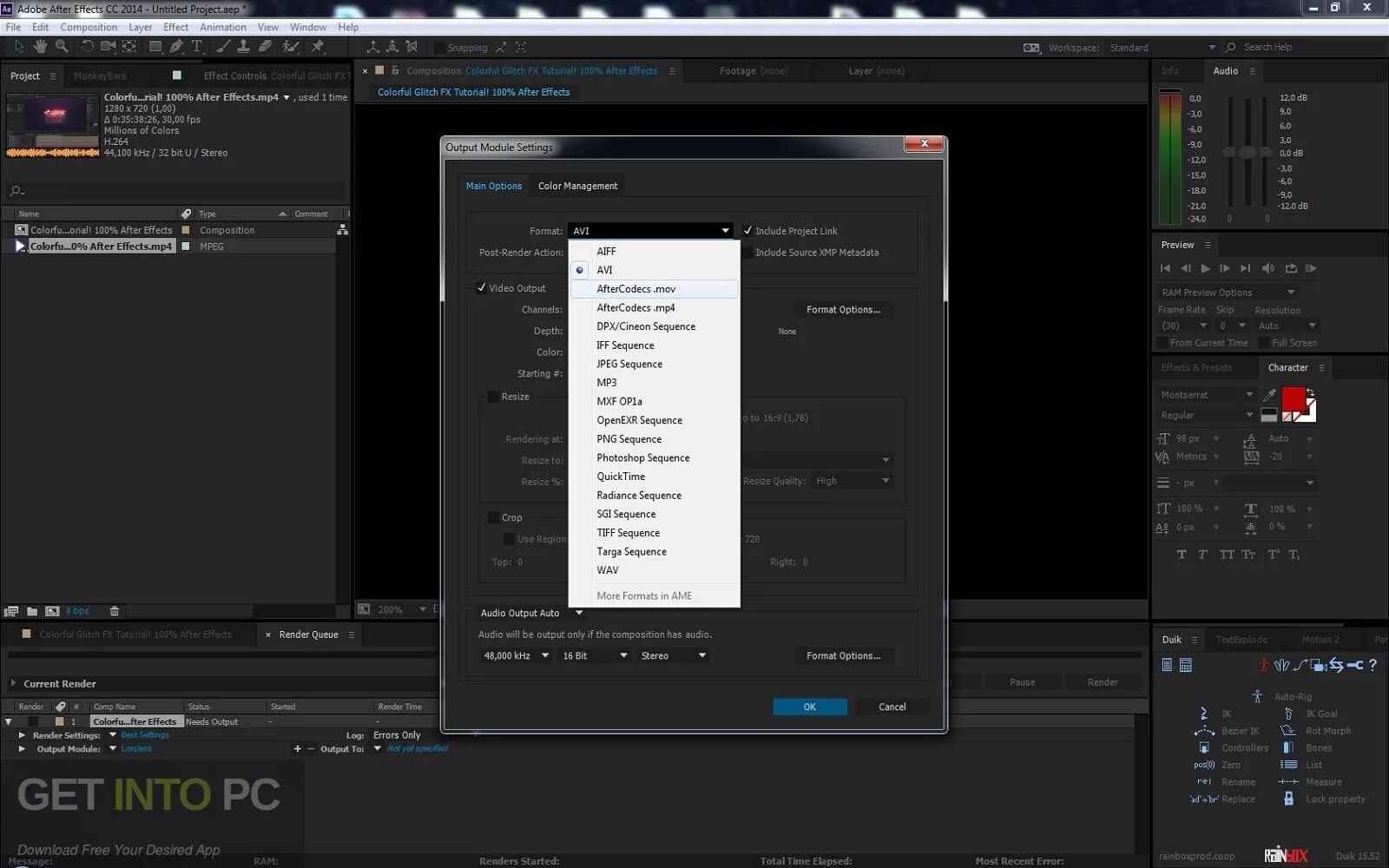Open Duik help question mark icon

coord(1373,665)
